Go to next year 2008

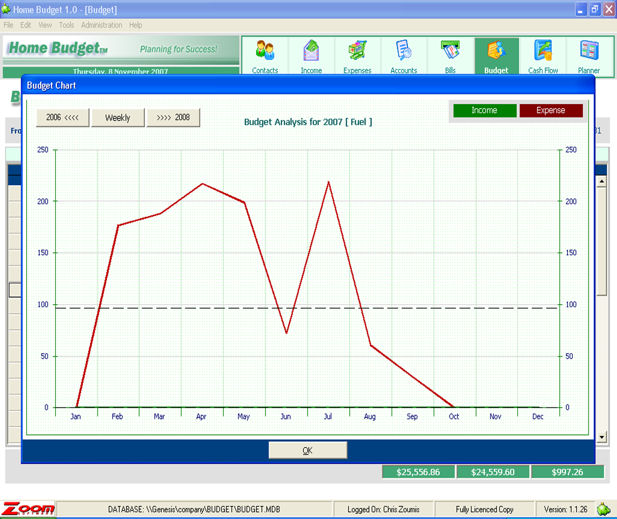pyautogui.click(x=173, y=117)
